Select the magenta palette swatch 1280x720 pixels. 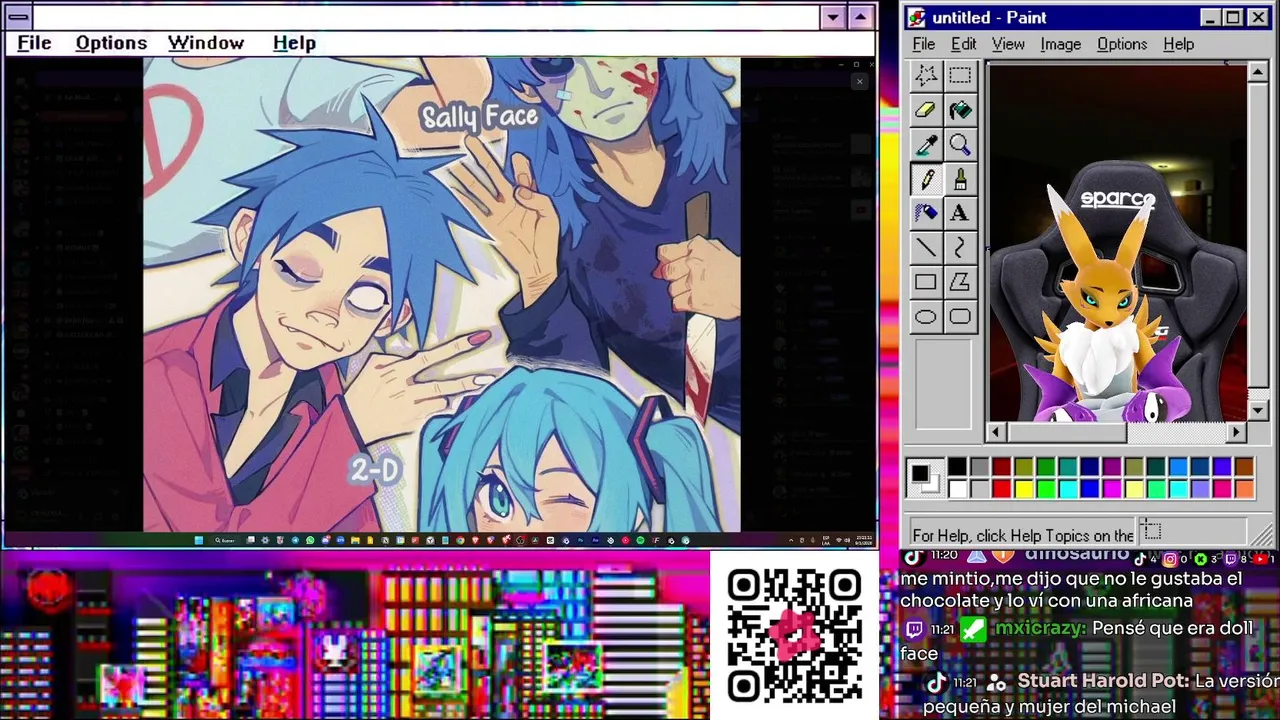click(x=1111, y=488)
